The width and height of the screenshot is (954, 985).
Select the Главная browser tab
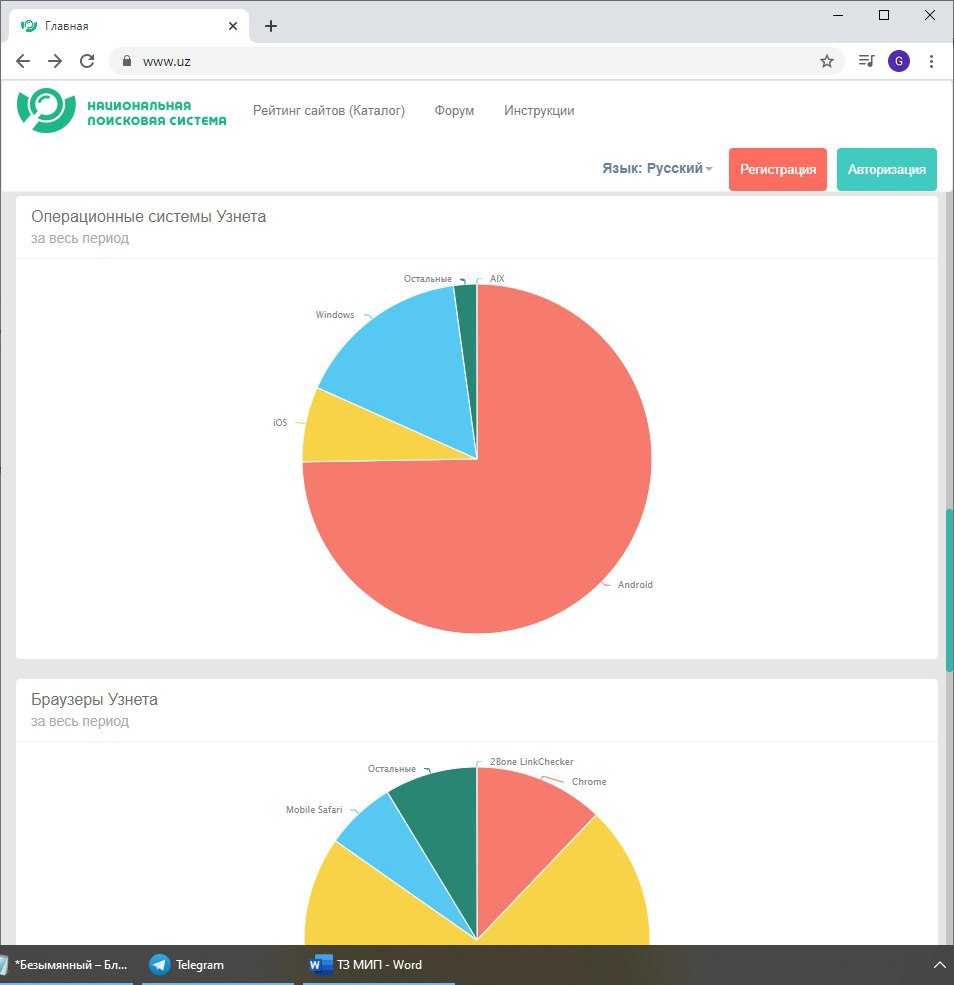[x=129, y=26]
